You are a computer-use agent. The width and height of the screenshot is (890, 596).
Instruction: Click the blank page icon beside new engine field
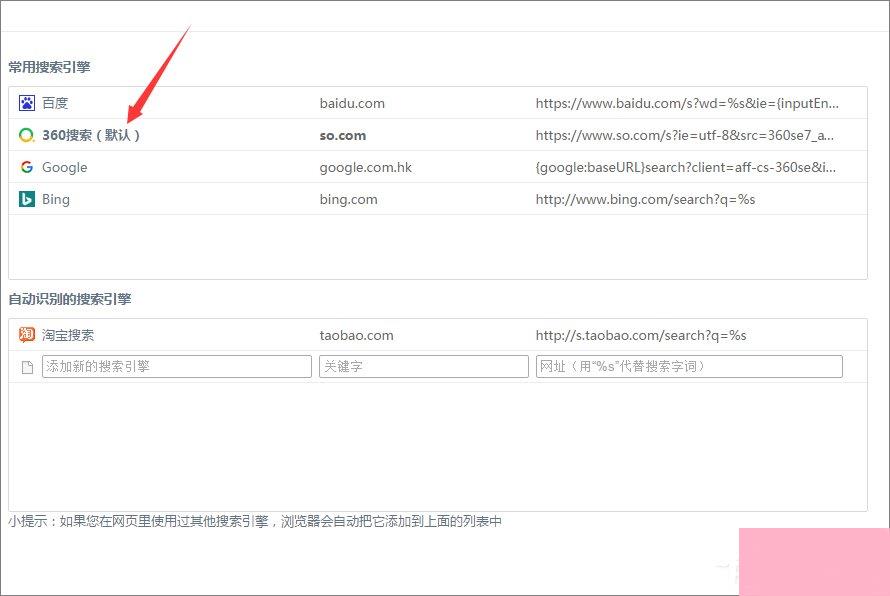pos(27,367)
